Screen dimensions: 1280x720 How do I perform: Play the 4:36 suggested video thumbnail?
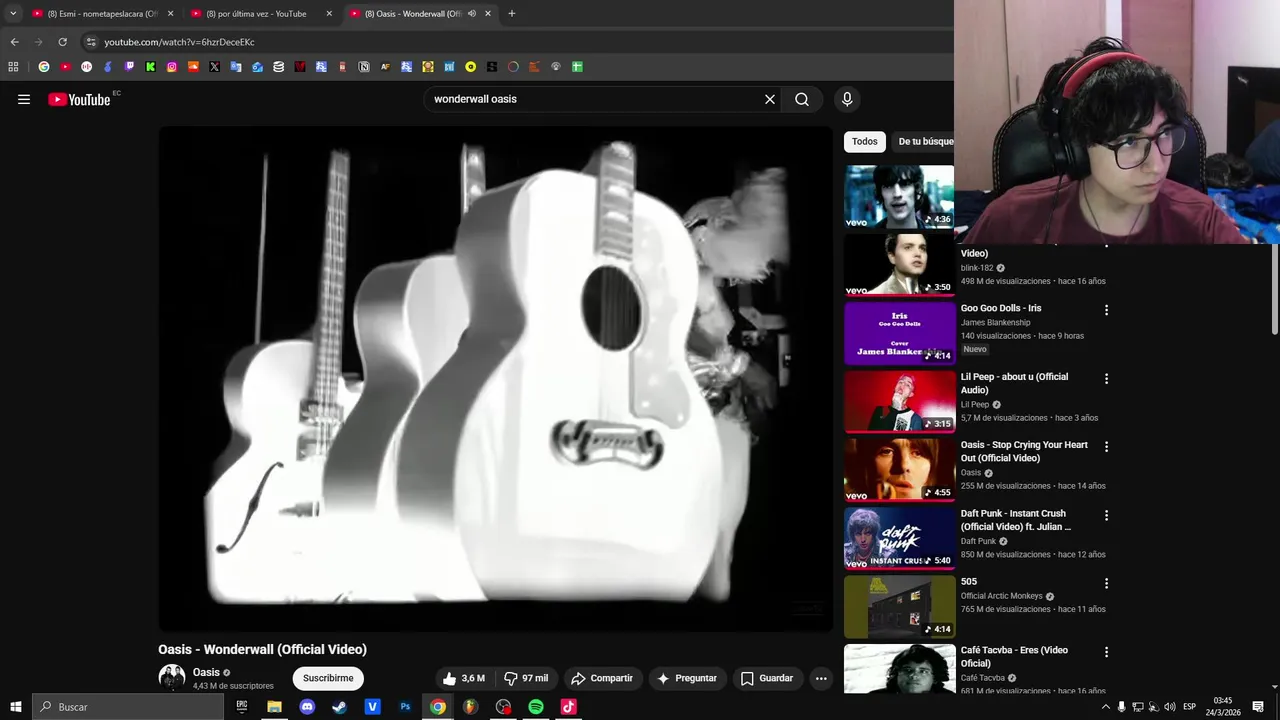pyautogui.click(x=899, y=196)
